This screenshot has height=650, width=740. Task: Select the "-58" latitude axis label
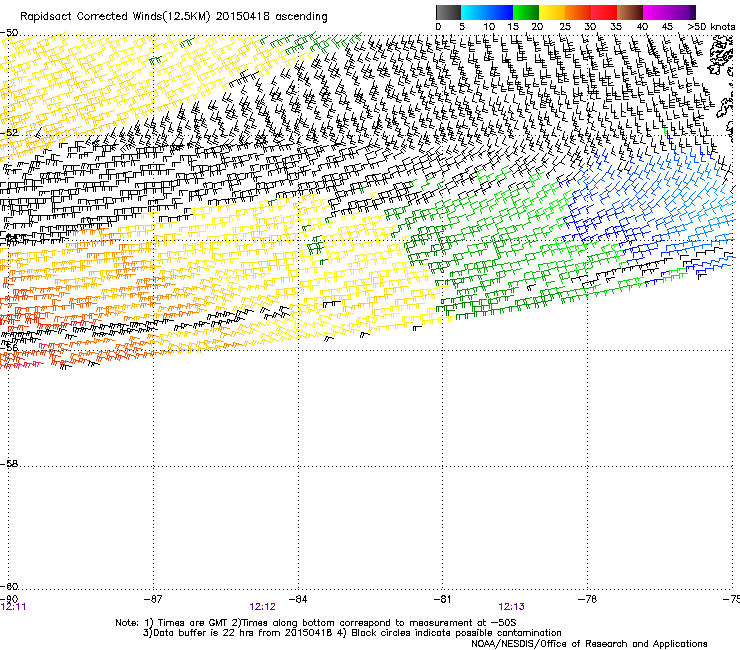pyautogui.click(x=9, y=464)
